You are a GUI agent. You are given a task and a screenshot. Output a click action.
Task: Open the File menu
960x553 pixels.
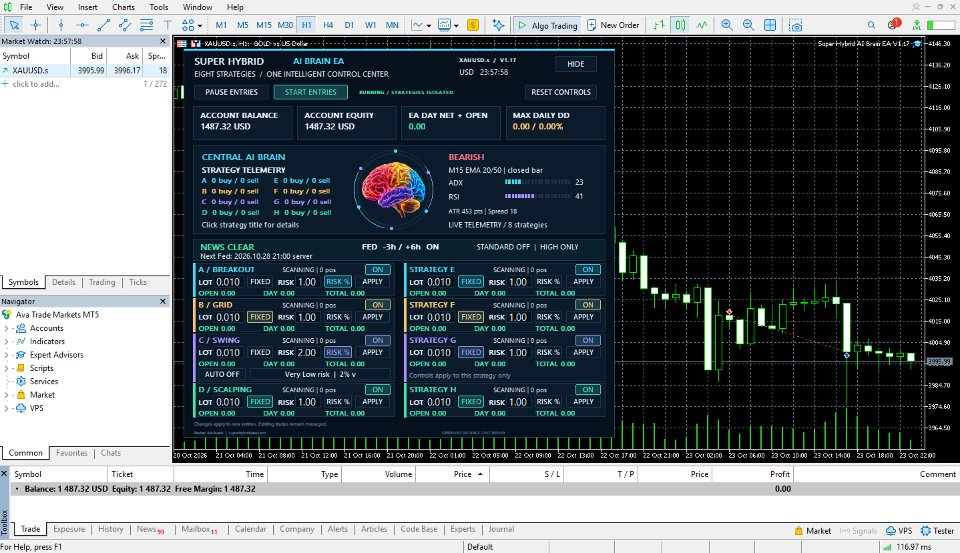[26, 7]
